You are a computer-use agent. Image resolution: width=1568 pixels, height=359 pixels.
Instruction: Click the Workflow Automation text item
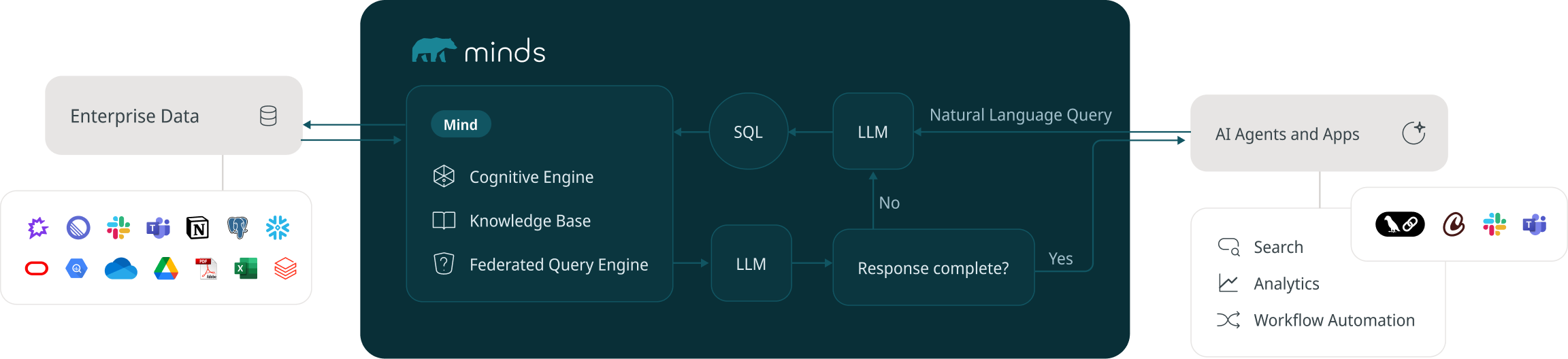tap(1335, 320)
